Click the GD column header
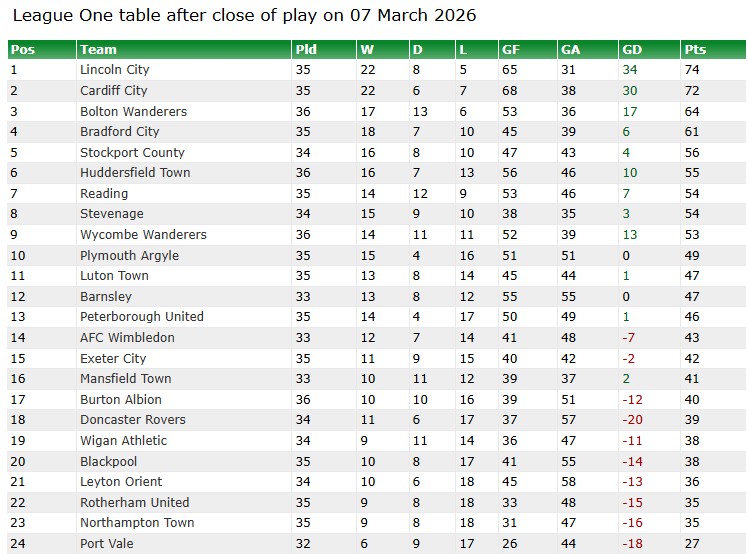The height and width of the screenshot is (554, 748). [x=632, y=50]
